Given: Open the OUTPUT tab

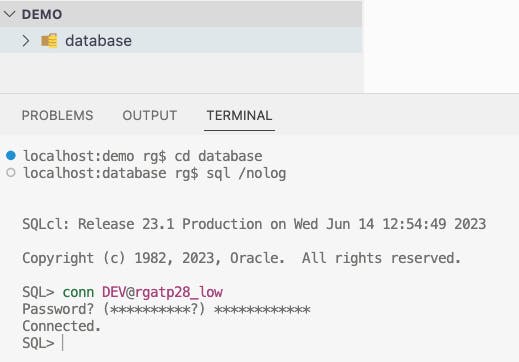Looking at the screenshot, I should point(150,115).
